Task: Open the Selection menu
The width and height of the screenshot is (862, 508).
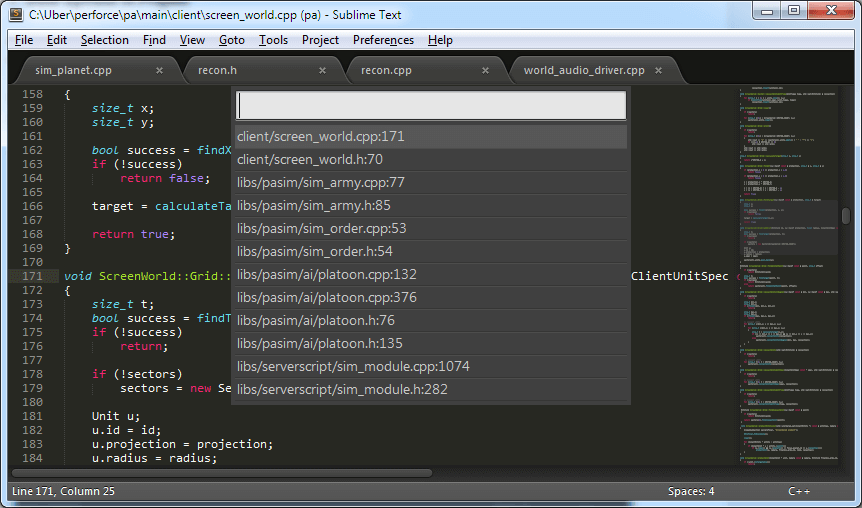Action: point(105,40)
